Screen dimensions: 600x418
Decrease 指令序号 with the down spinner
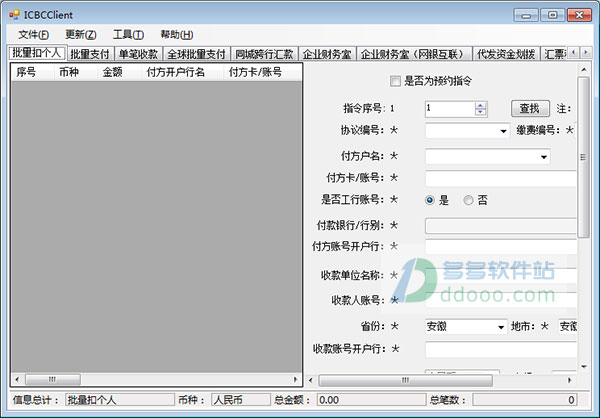[481, 113]
